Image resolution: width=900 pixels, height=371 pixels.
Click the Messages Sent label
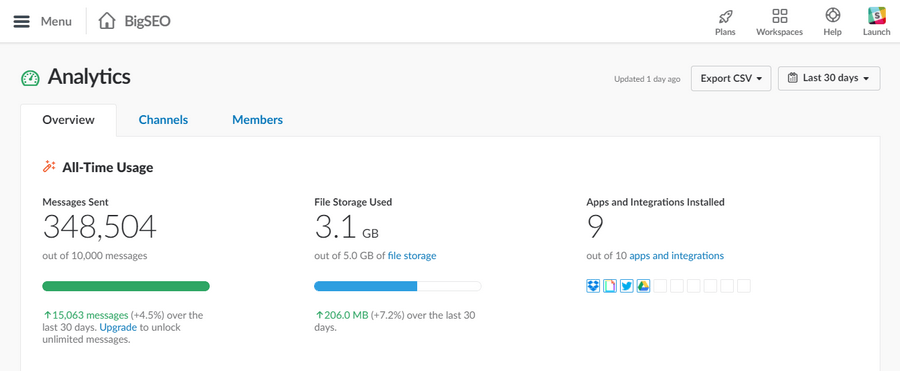click(x=75, y=202)
